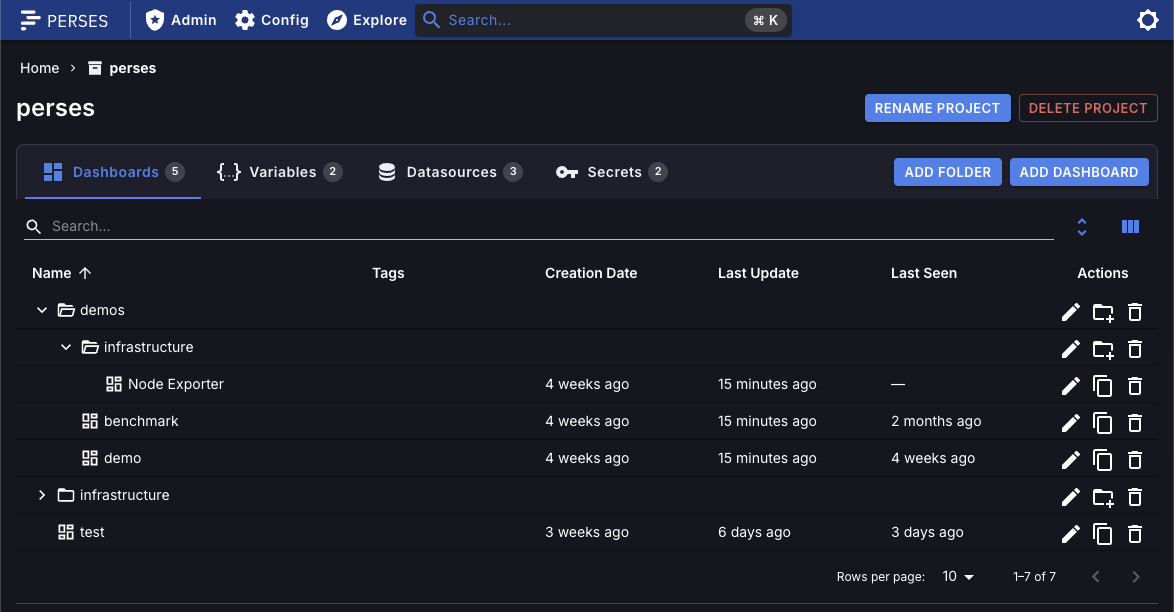Click the Creation Date column header
This screenshot has height=612, width=1174.
click(x=591, y=273)
